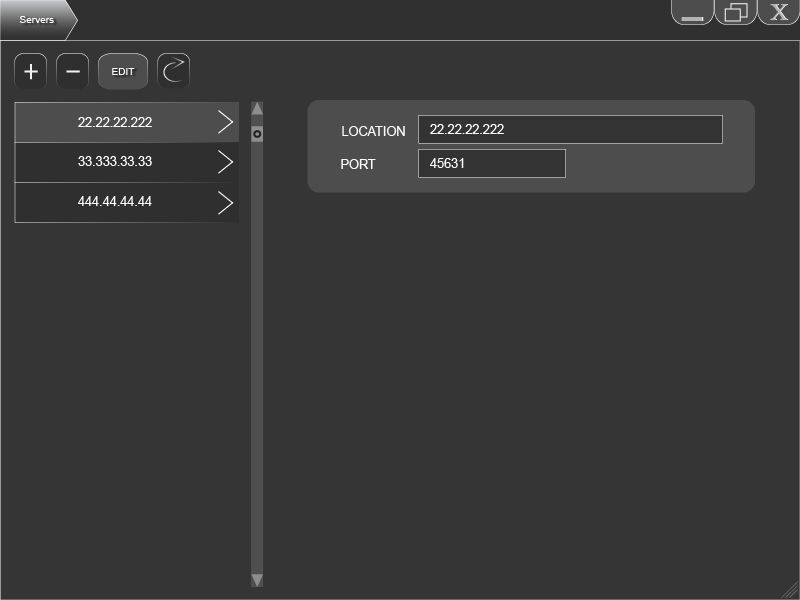Click the plus icon to add server
Viewport: 800px width, 600px height.
coord(31,71)
